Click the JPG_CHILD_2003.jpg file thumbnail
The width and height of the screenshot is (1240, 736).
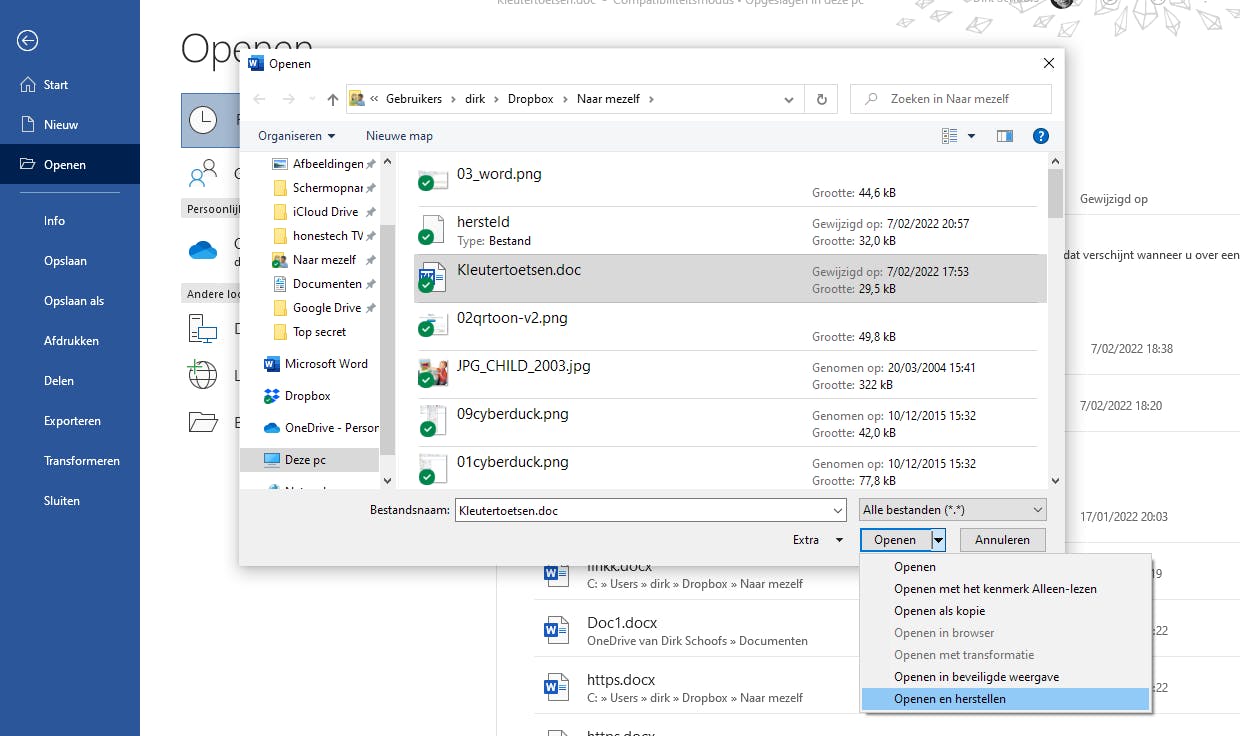[432, 372]
